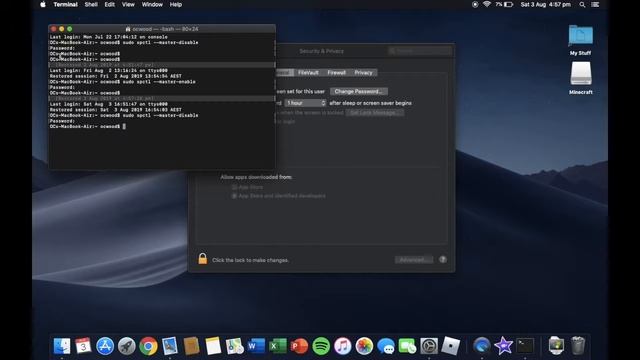The image size is (640, 360).
Task: Click the battery status icon
Action: (508, 4)
